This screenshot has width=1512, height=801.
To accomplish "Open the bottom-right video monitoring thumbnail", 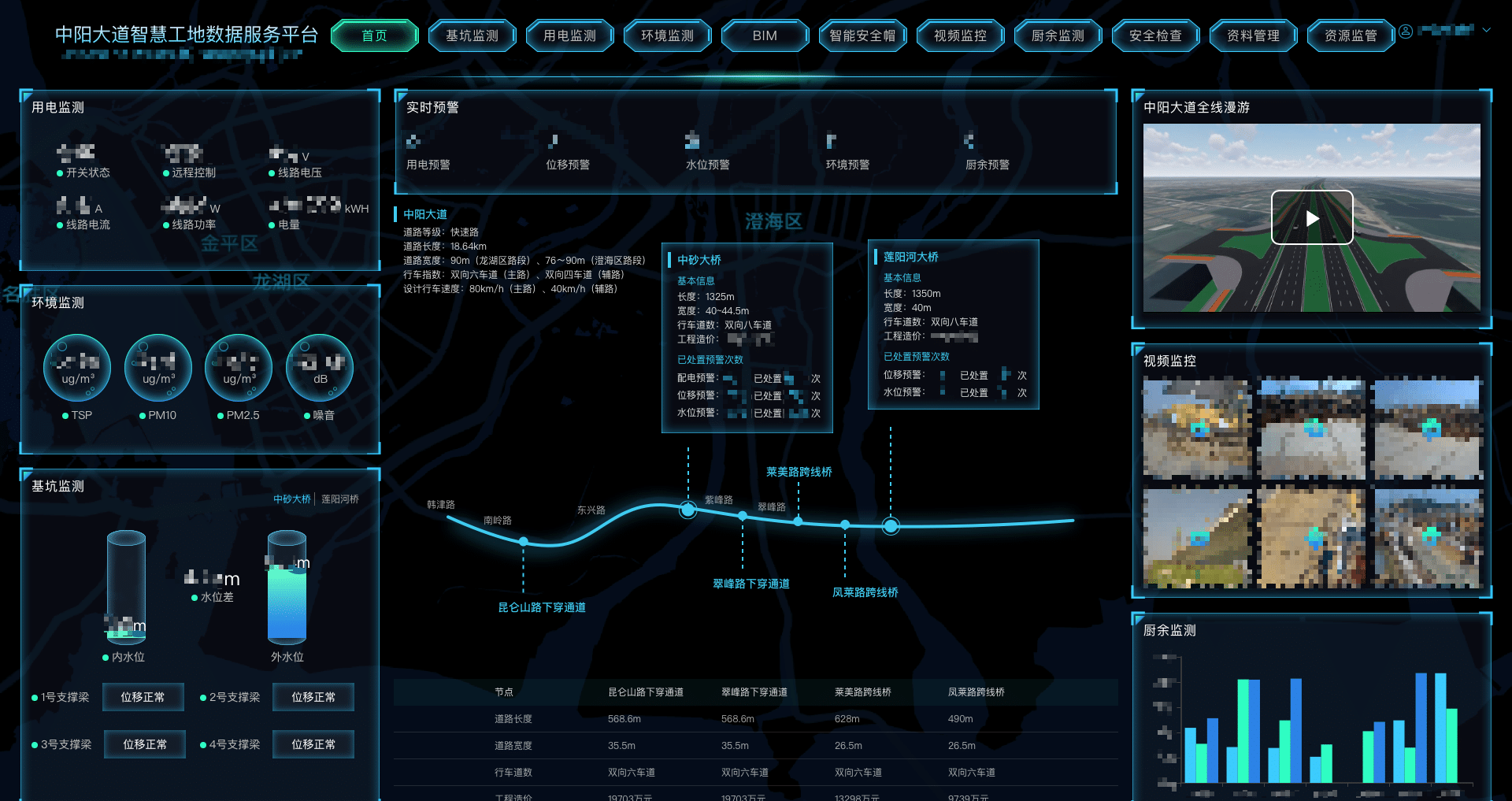I will click(x=1427, y=539).
